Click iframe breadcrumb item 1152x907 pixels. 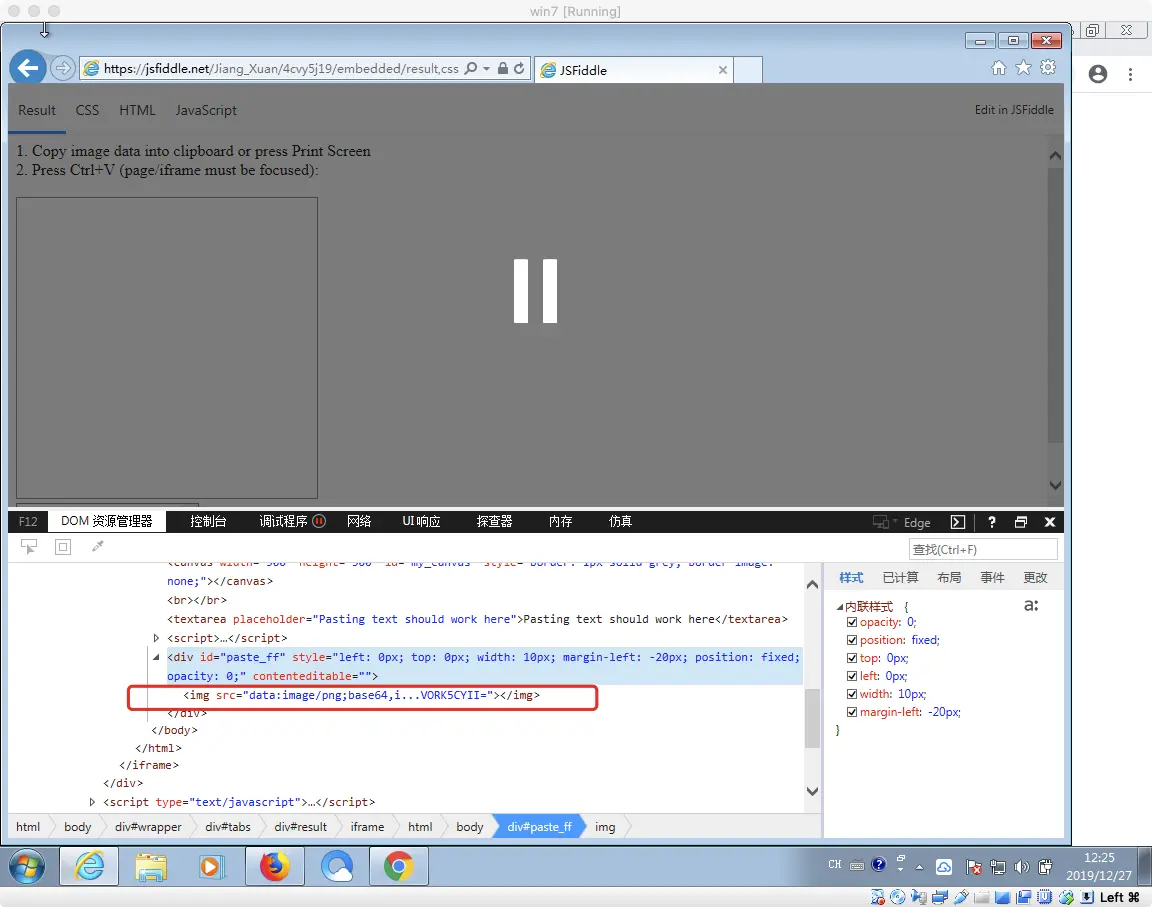(x=367, y=827)
